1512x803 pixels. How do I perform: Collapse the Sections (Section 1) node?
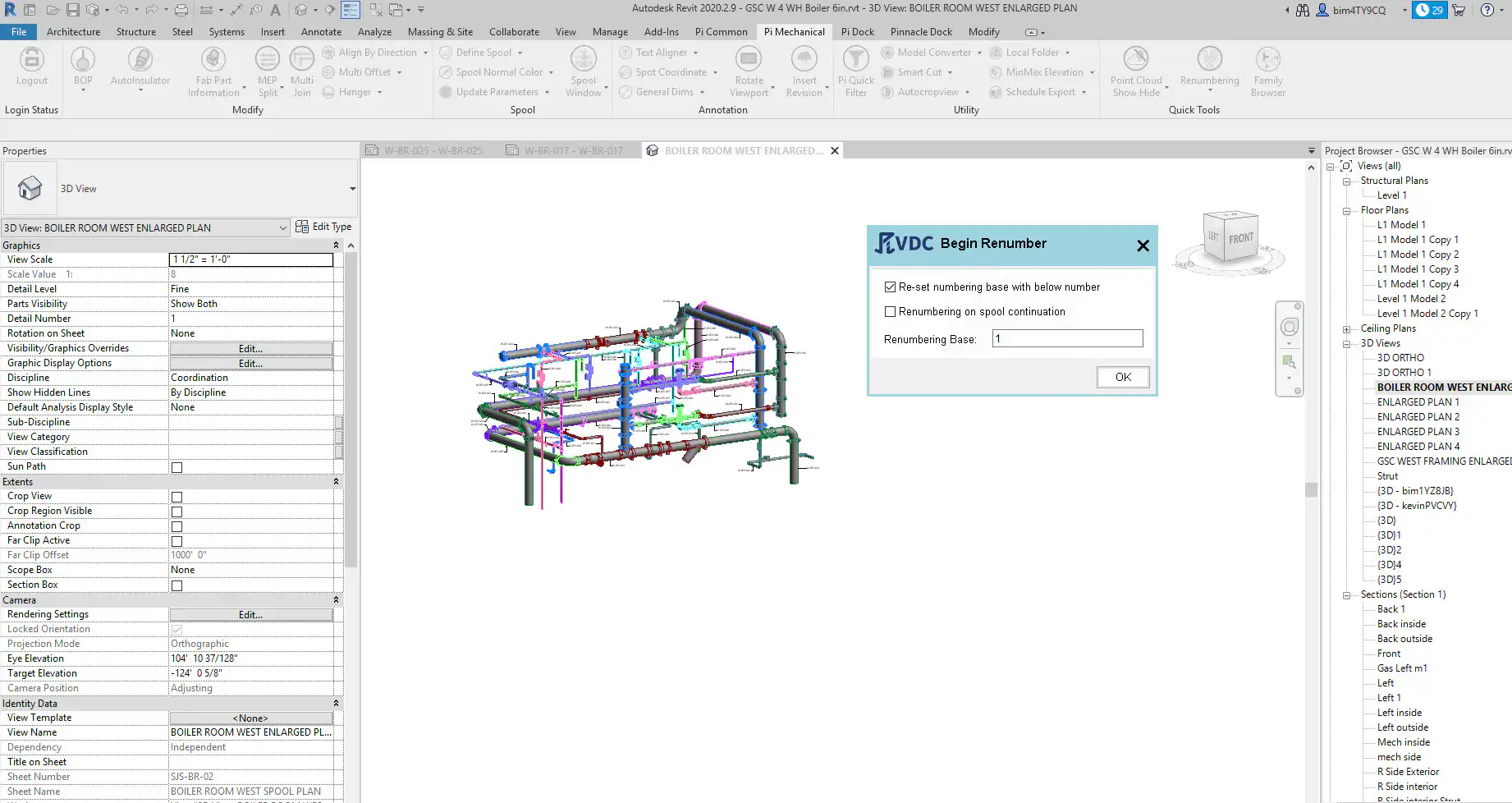tap(1346, 595)
